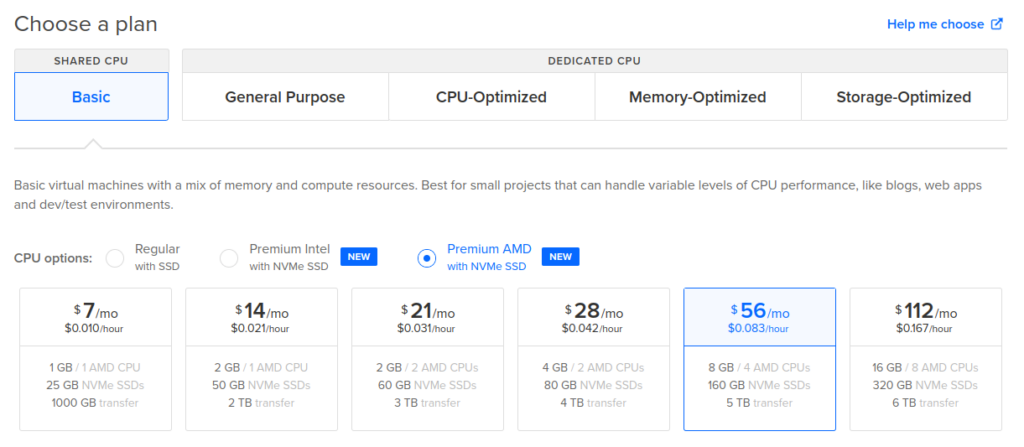
Task: Click the external link icon beside Help me choose
Action: point(997,24)
